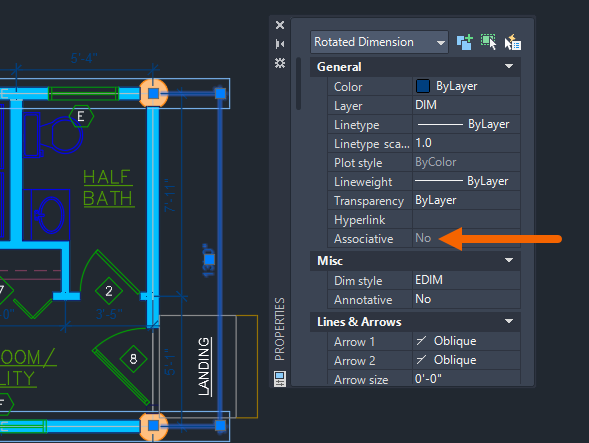Collapse the Lines & Arrows section
Screen dimensions: 589x443
[x=509, y=321]
